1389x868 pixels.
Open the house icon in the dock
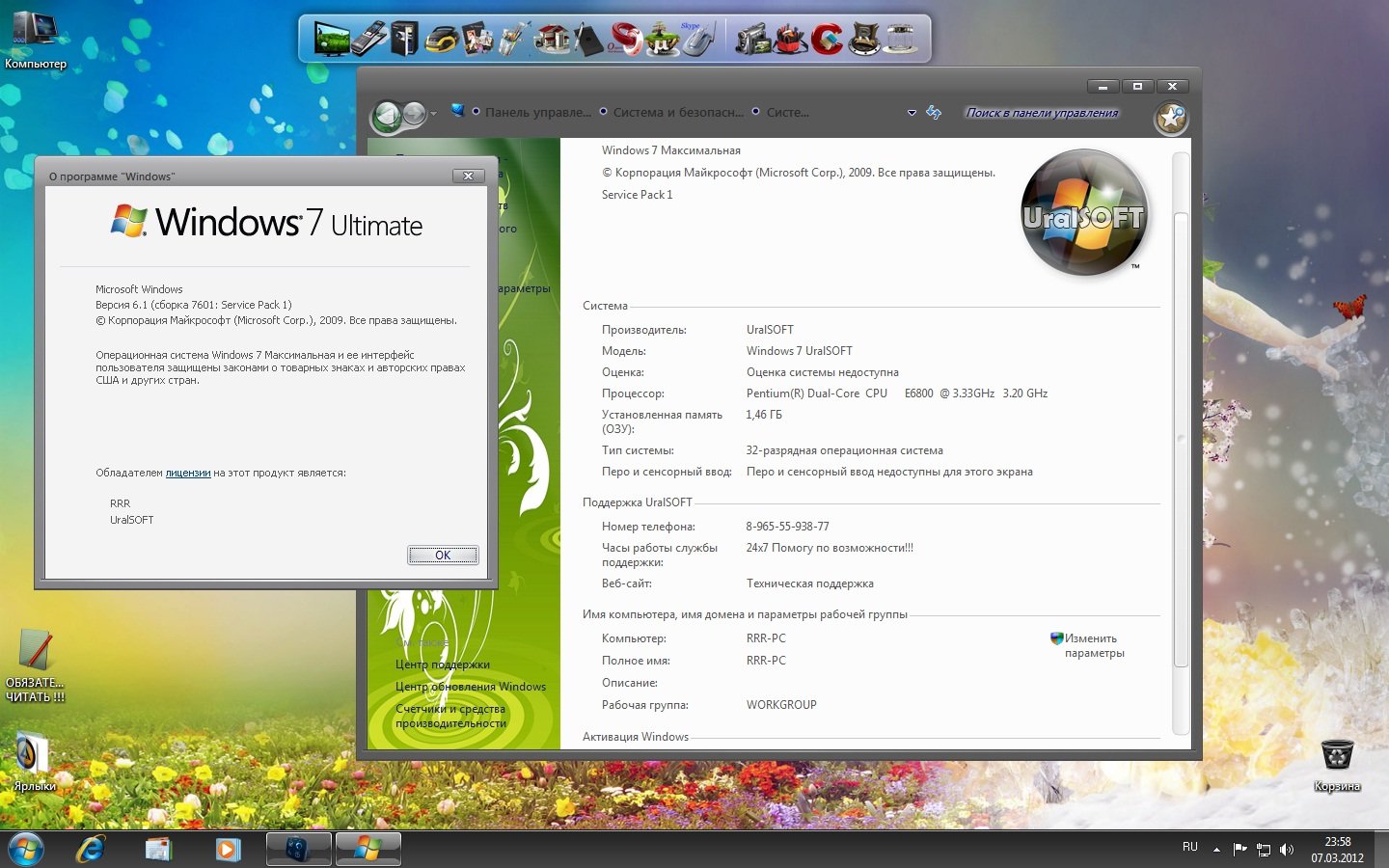(x=553, y=39)
